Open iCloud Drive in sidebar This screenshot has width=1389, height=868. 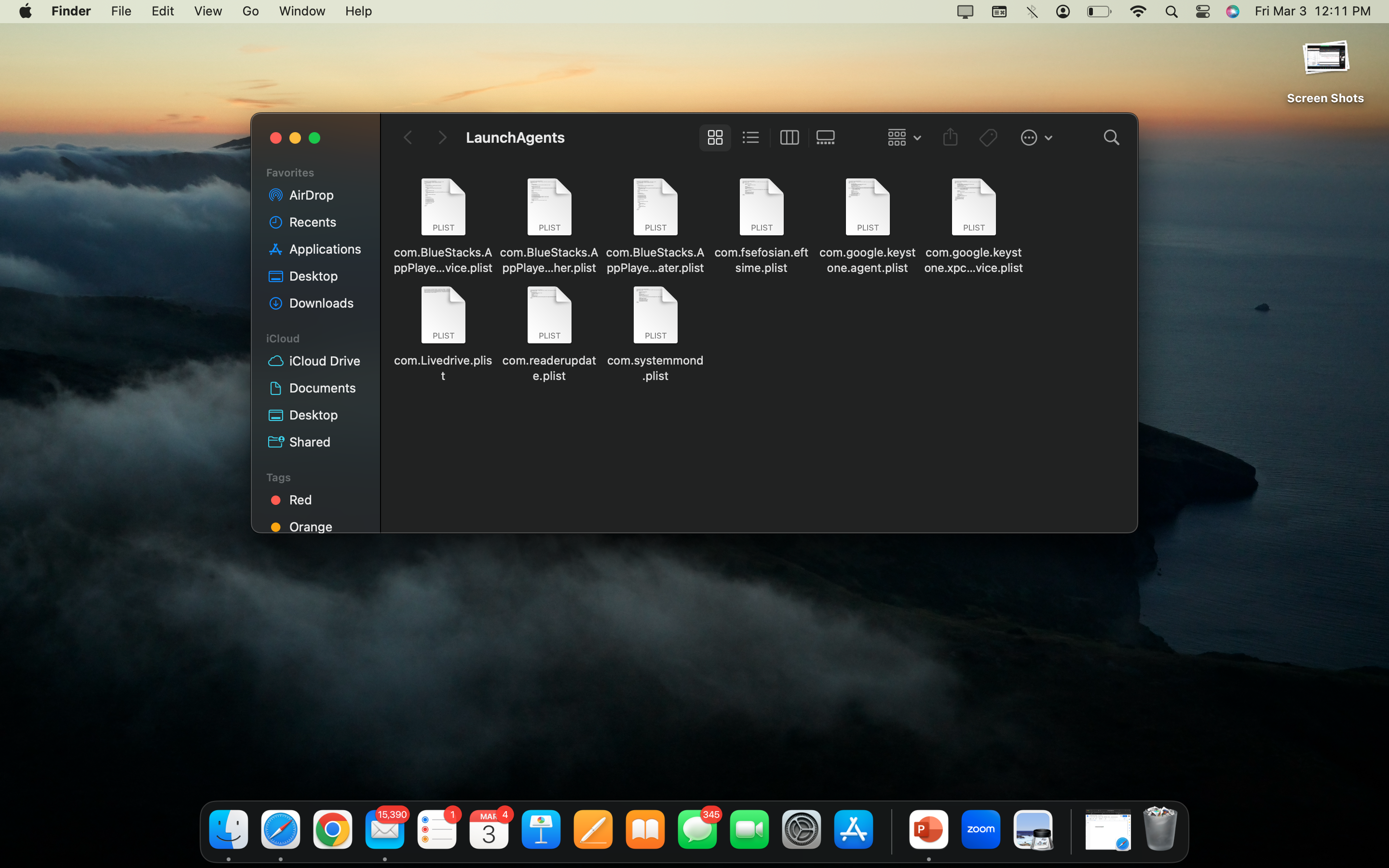pyautogui.click(x=324, y=361)
